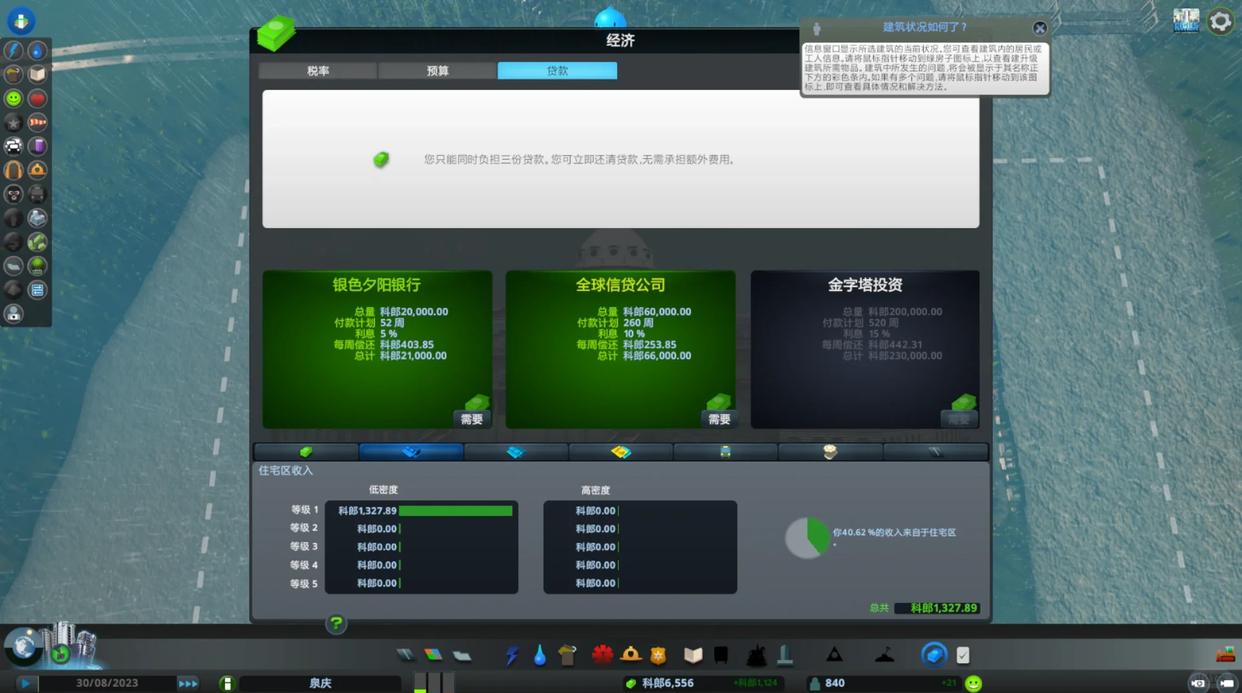Open the Fire Department menu
The image size is (1242, 693).
click(631, 655)
